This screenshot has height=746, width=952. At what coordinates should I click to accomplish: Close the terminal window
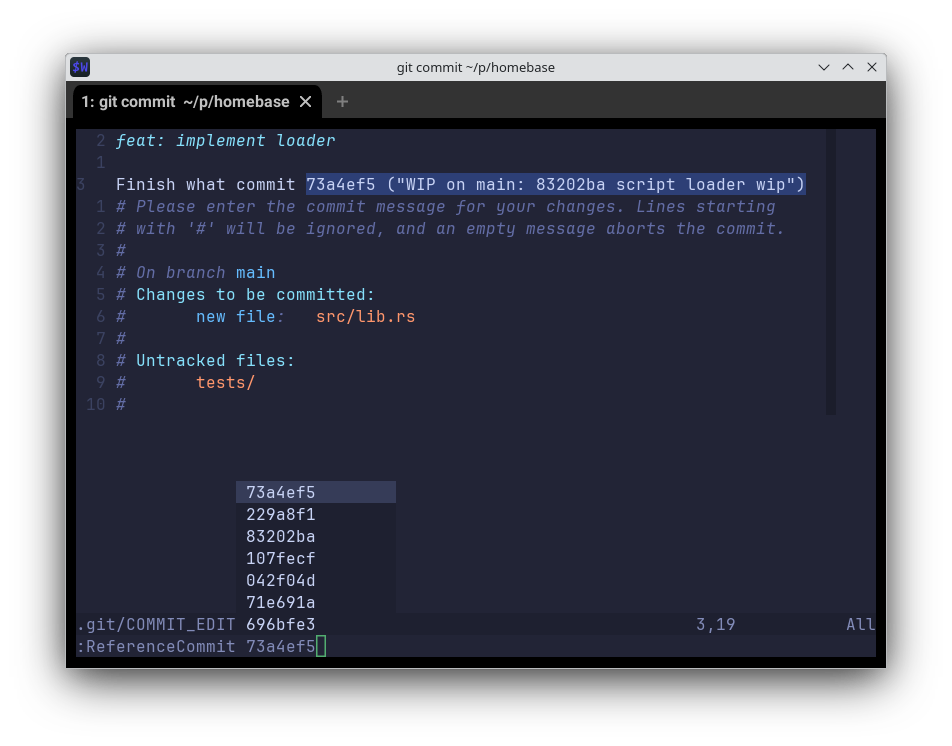click(x=872, y=67)
